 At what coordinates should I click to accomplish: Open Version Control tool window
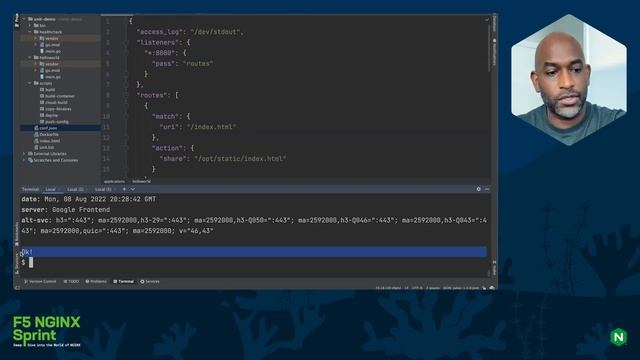pos(40,282)
